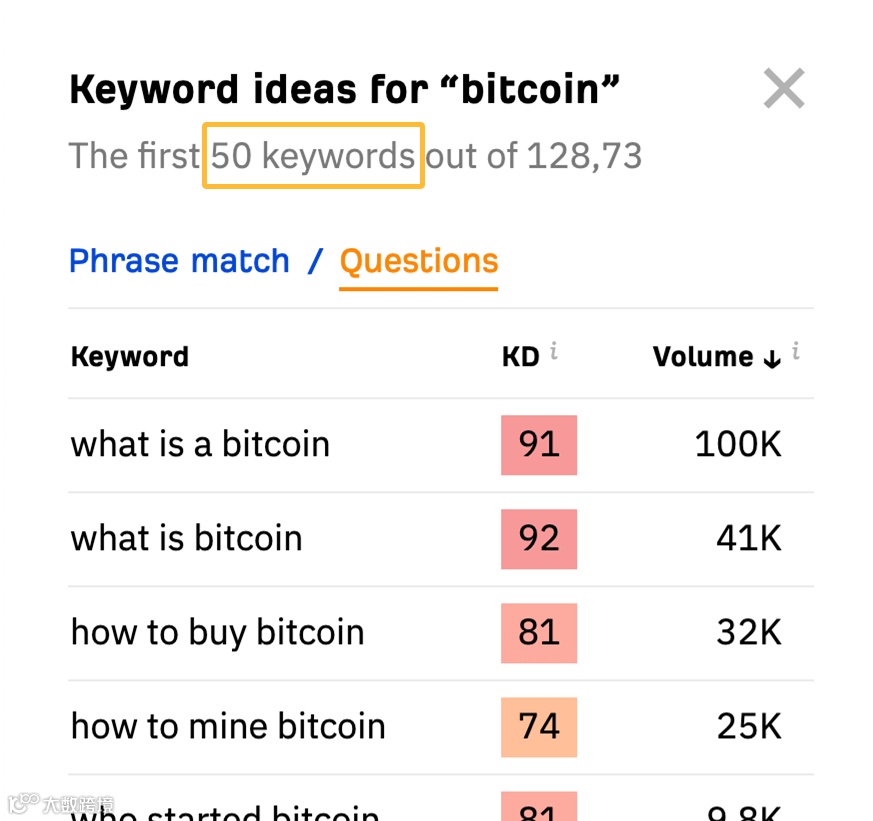This screenshot has width=873, height=821.
Task: Switch to the Phrase match tab
Action: coord(179,261)
